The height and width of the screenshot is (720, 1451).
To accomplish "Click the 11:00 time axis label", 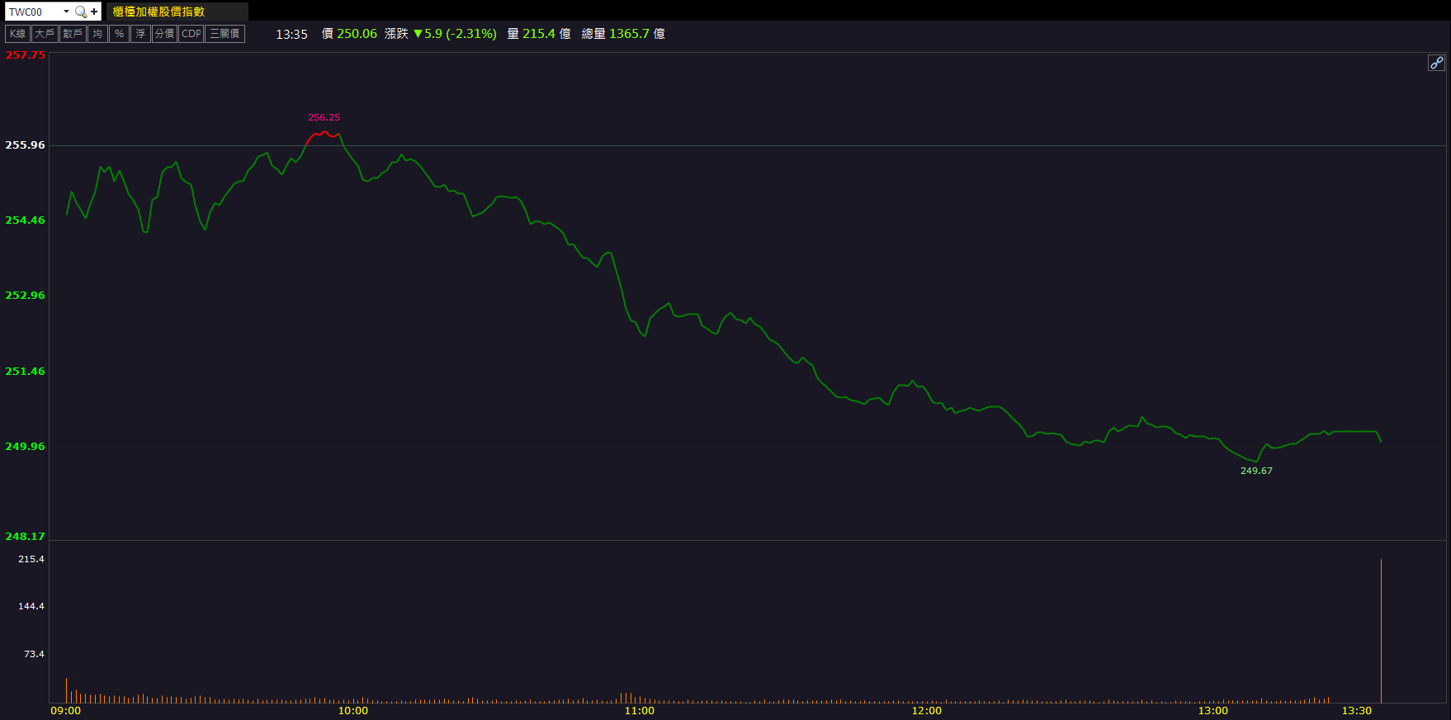I will click(x=639, y=711).
